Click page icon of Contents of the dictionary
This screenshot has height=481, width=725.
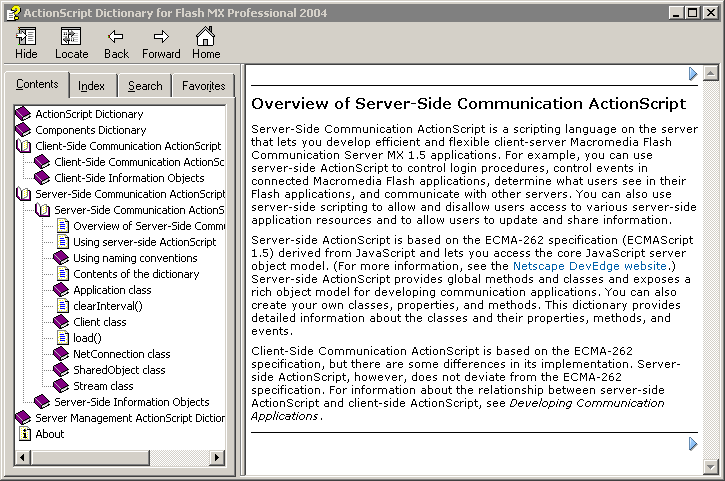63,274
